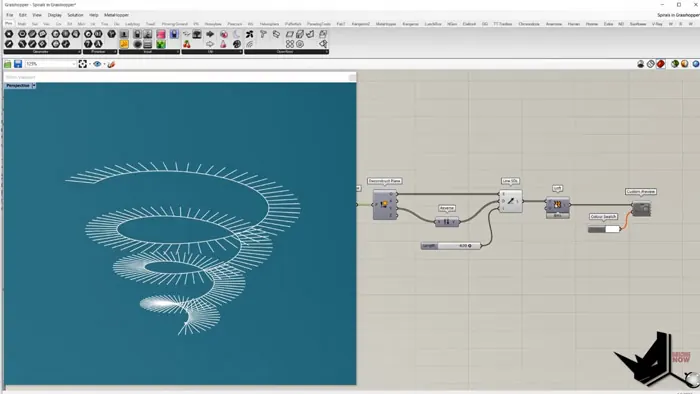Open the Solution menu
The image size is (700, 394).
tap(75, 15)
